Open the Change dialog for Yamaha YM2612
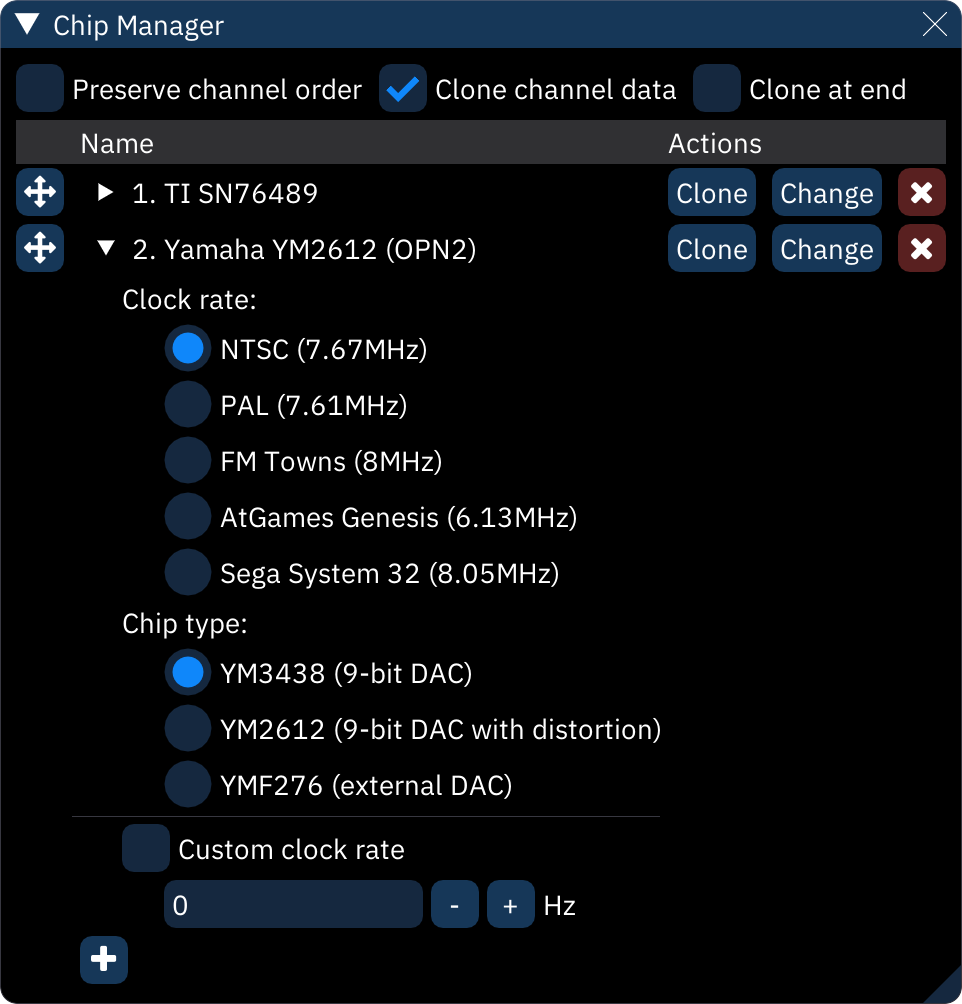962x1004 pixels. pos(826,248)
